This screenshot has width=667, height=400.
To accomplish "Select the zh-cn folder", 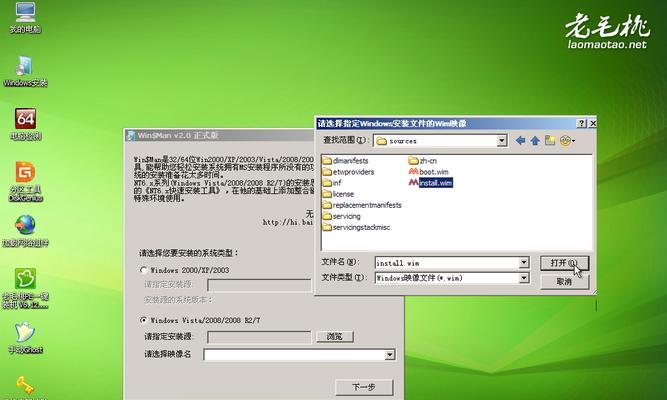I will (x=422, y=160).
